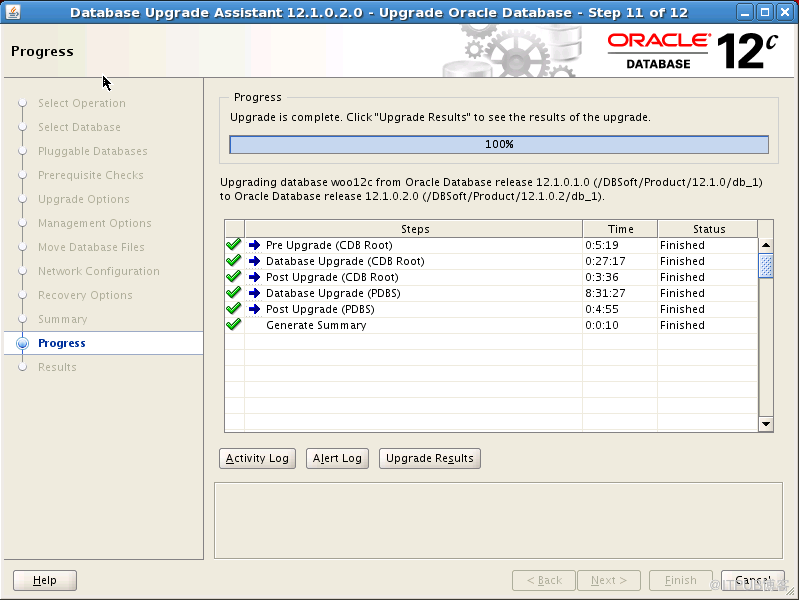Select the Recovery Options step in the sidebar
Image resolution: width=799 pixels, height=600 pixels.
(85, 295)
